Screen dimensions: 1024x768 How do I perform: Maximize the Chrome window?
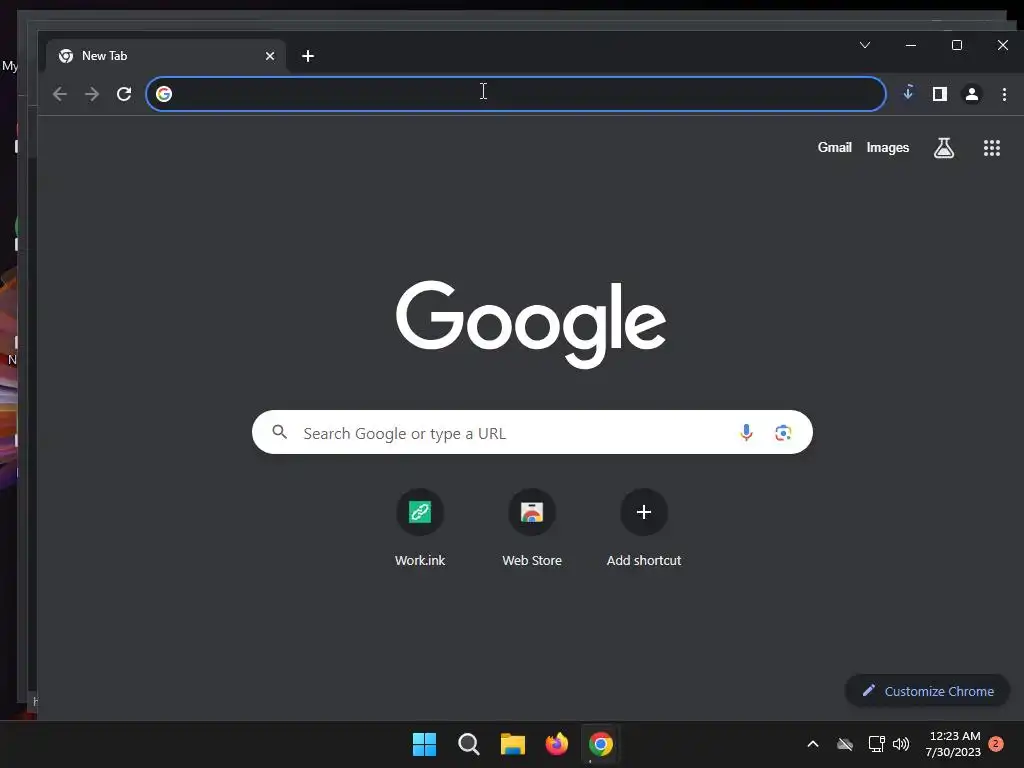957,45
